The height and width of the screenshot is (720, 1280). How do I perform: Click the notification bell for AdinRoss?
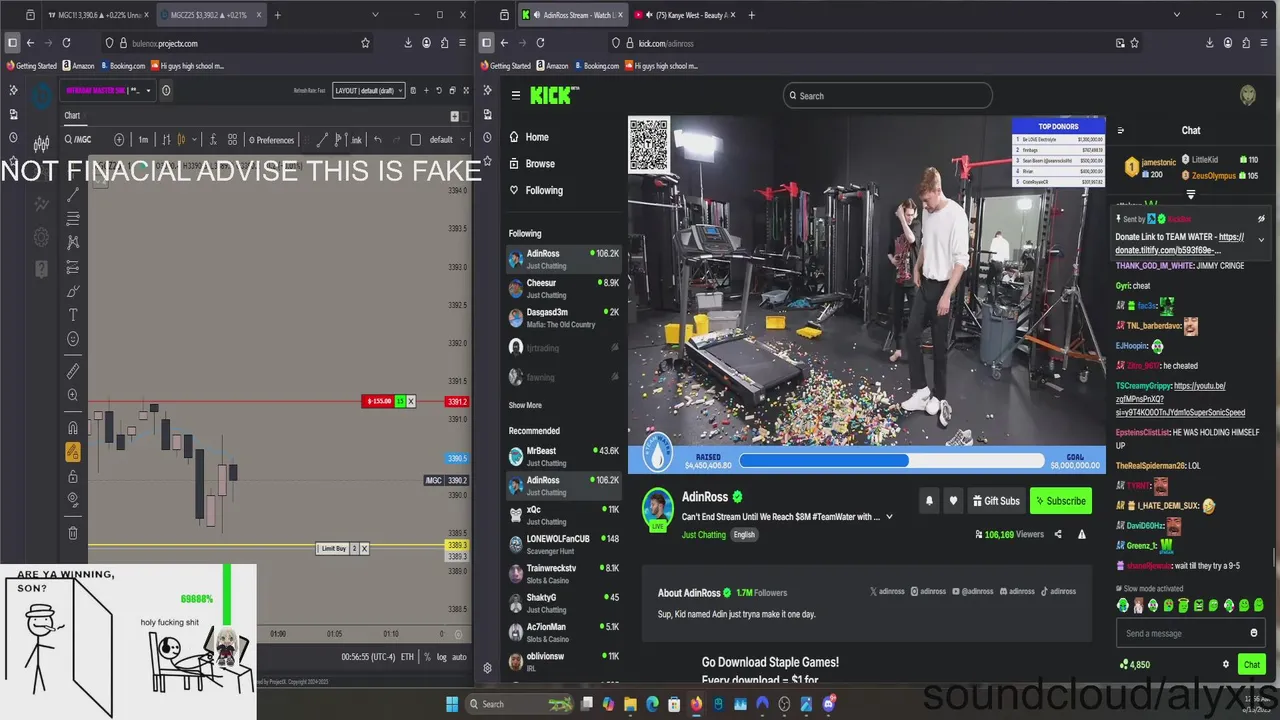(x=929, y=501)
